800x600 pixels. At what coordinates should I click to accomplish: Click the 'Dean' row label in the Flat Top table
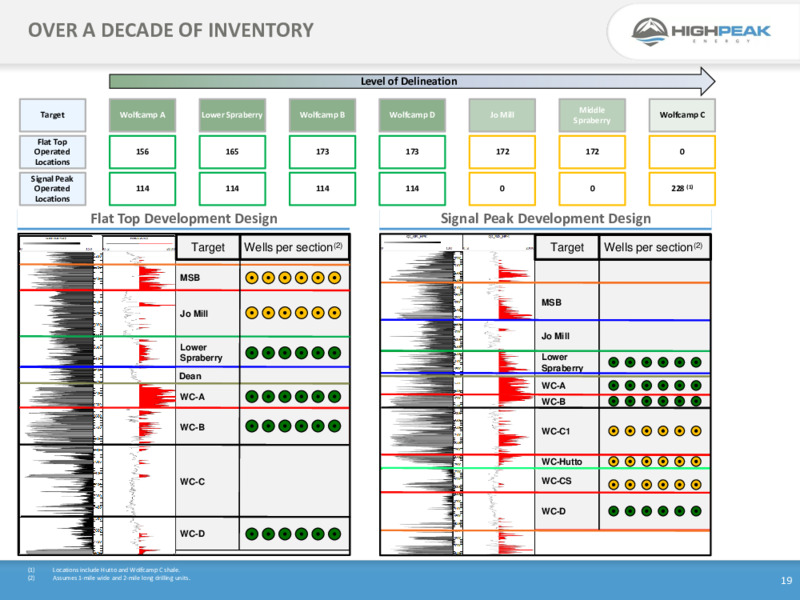point(190,376)
